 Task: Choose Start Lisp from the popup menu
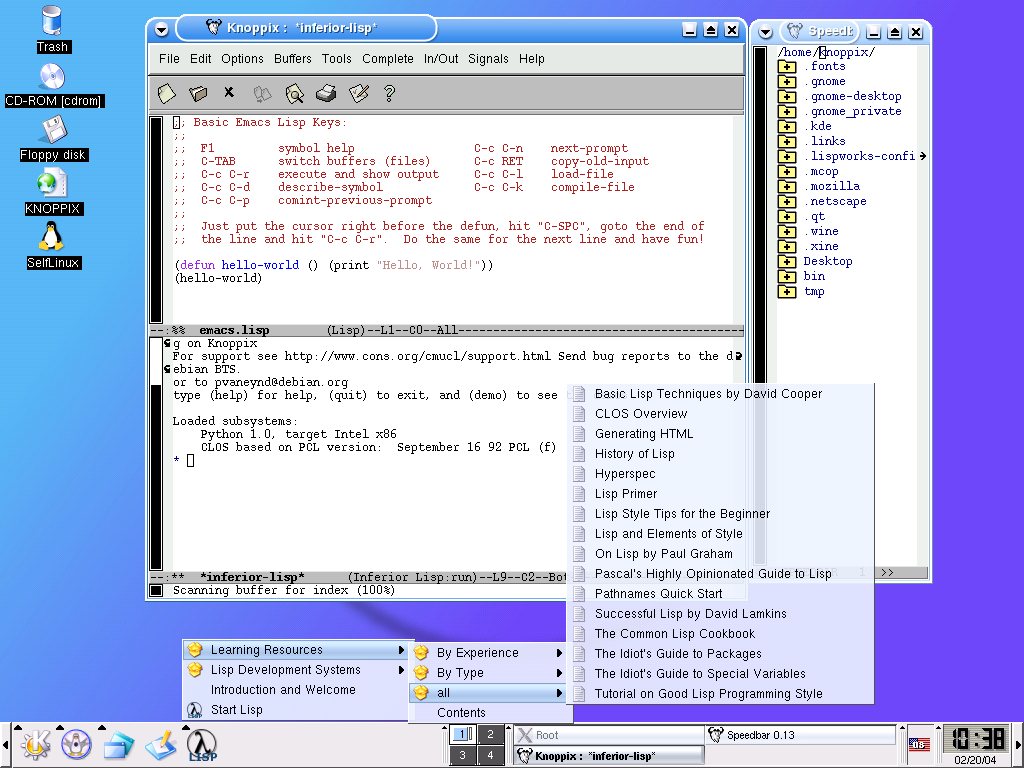[x=236, y=710]
